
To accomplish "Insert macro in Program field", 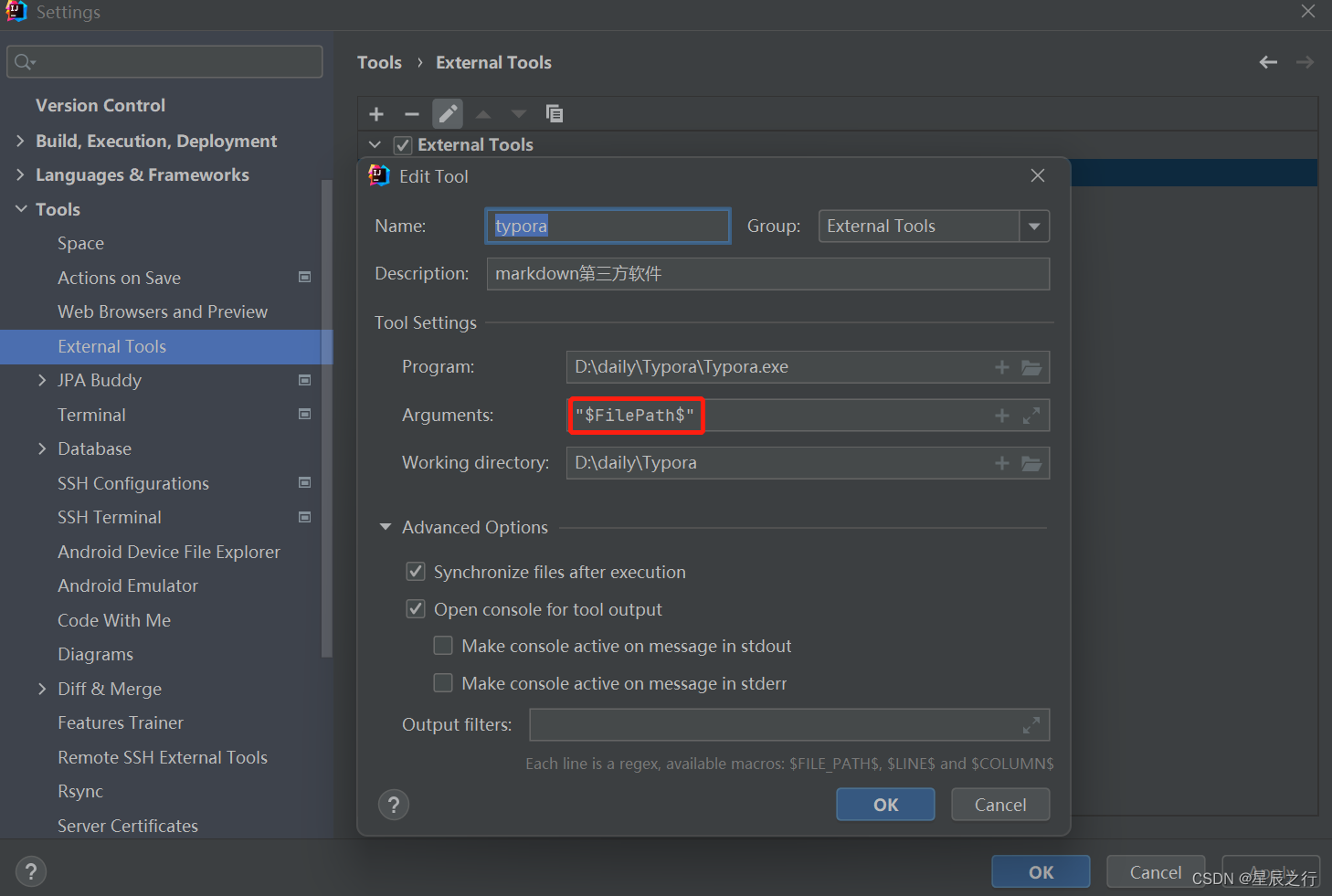I will pos(1002,367).
